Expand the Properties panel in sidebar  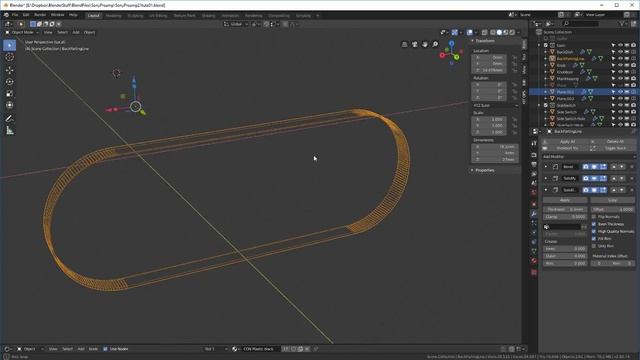click(484, 170)
